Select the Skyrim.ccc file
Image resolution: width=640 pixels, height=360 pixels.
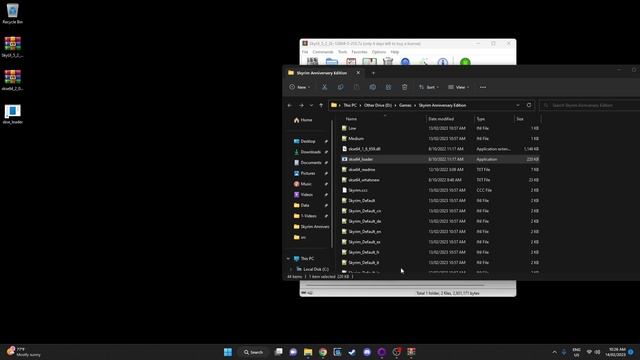click(440, 190)
